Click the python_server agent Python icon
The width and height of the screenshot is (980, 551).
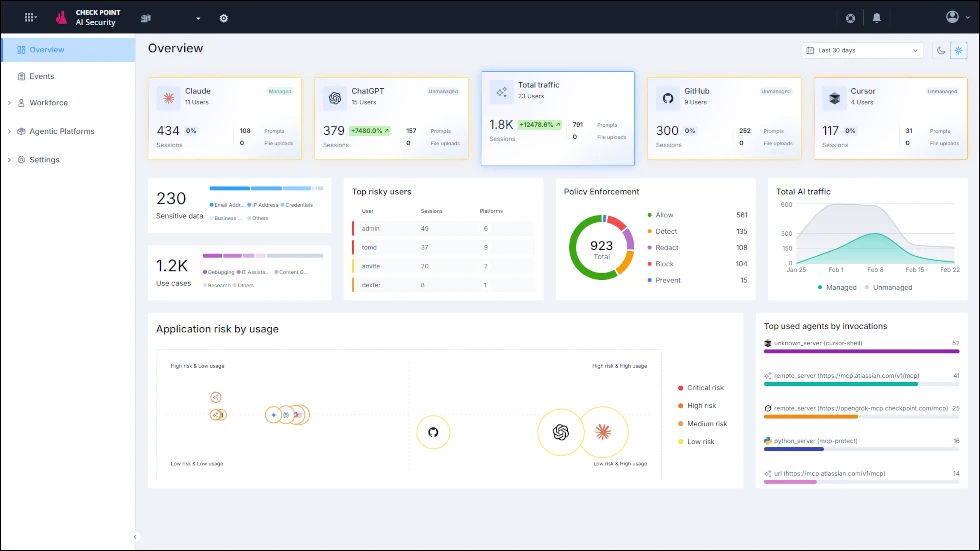(x=768, y=440)
